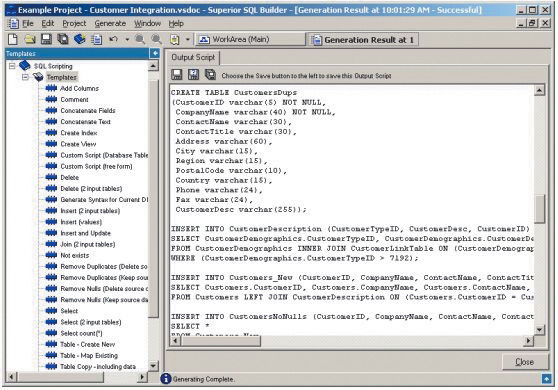Select the Table - Create New template
558x390 pixels.
tap(88, 344)
